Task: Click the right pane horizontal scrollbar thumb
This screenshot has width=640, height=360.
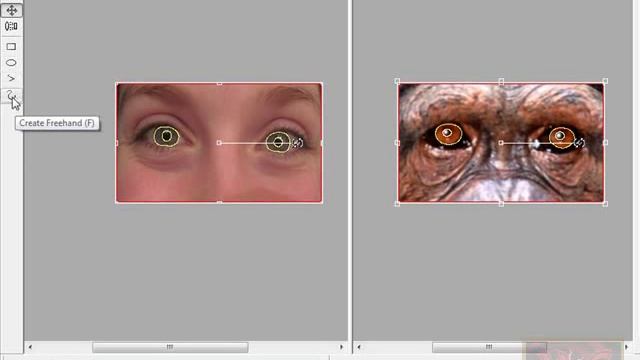Action: [489, 347]
